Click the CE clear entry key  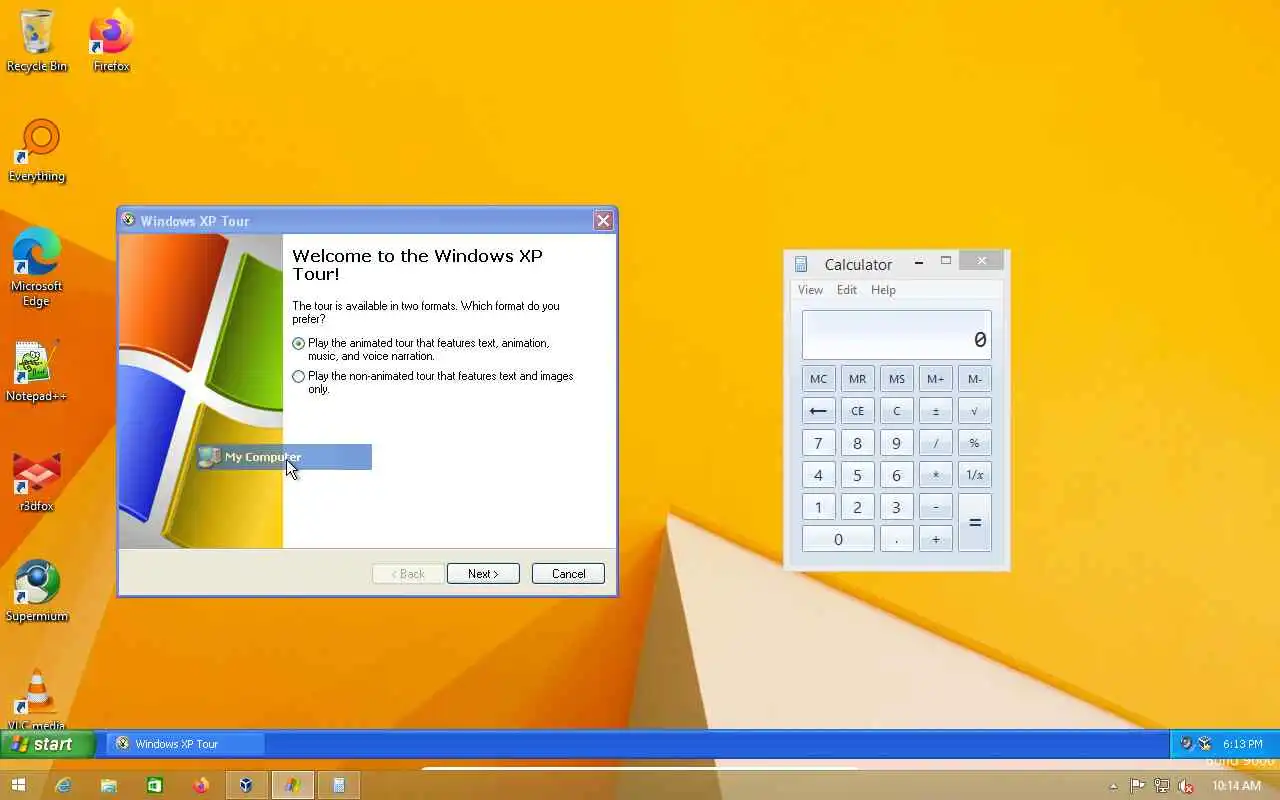(x=857, y=411)
